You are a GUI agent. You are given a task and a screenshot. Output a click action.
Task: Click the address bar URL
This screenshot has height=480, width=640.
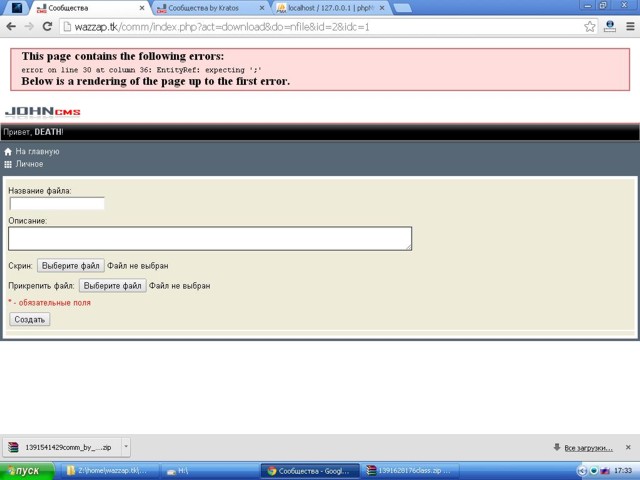[x=222, y=27]
